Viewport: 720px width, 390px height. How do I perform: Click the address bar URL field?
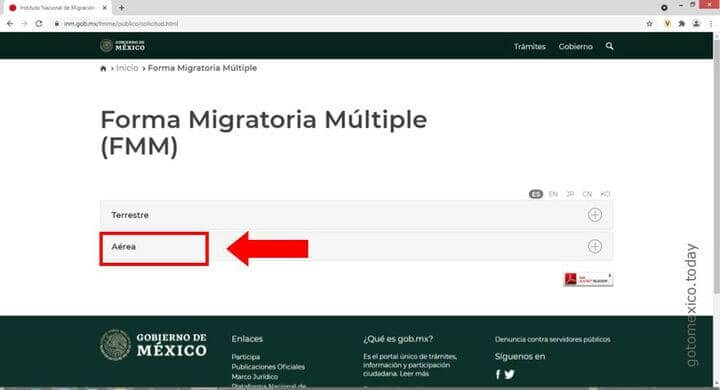tap(344, 23)
